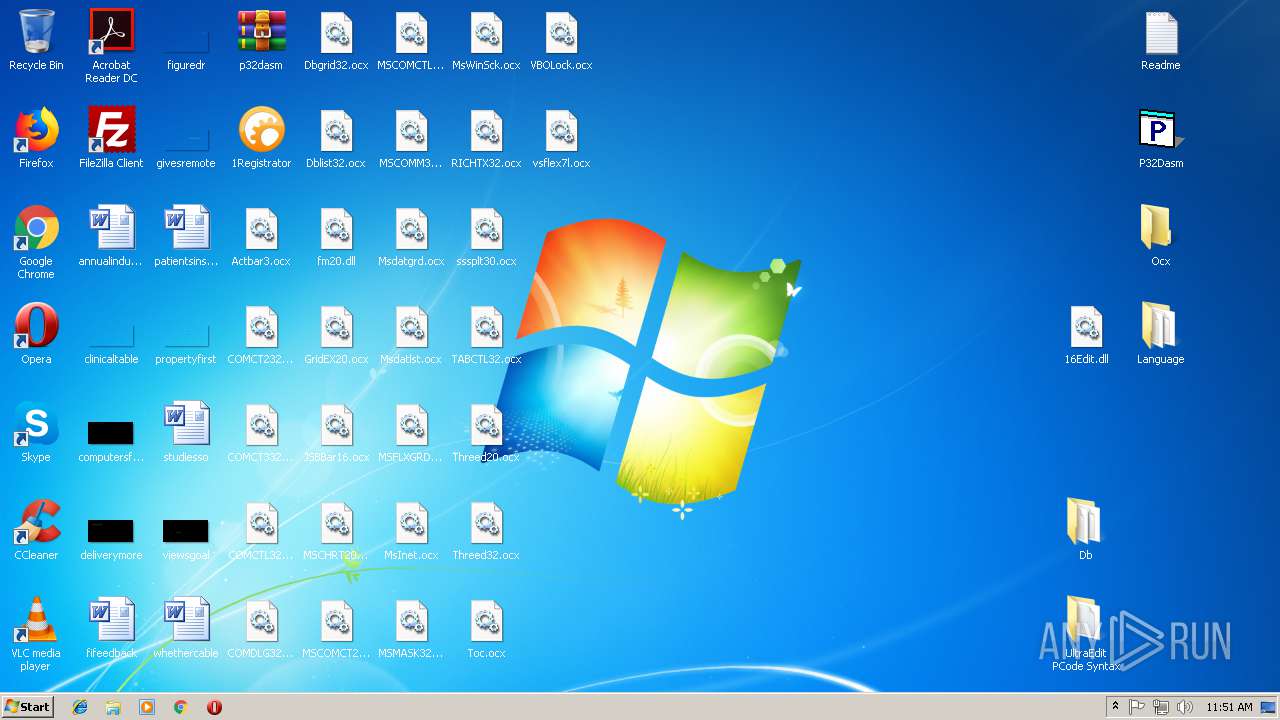
Task: Click the RICHTX32.ocx file icon
Action: 486,131
